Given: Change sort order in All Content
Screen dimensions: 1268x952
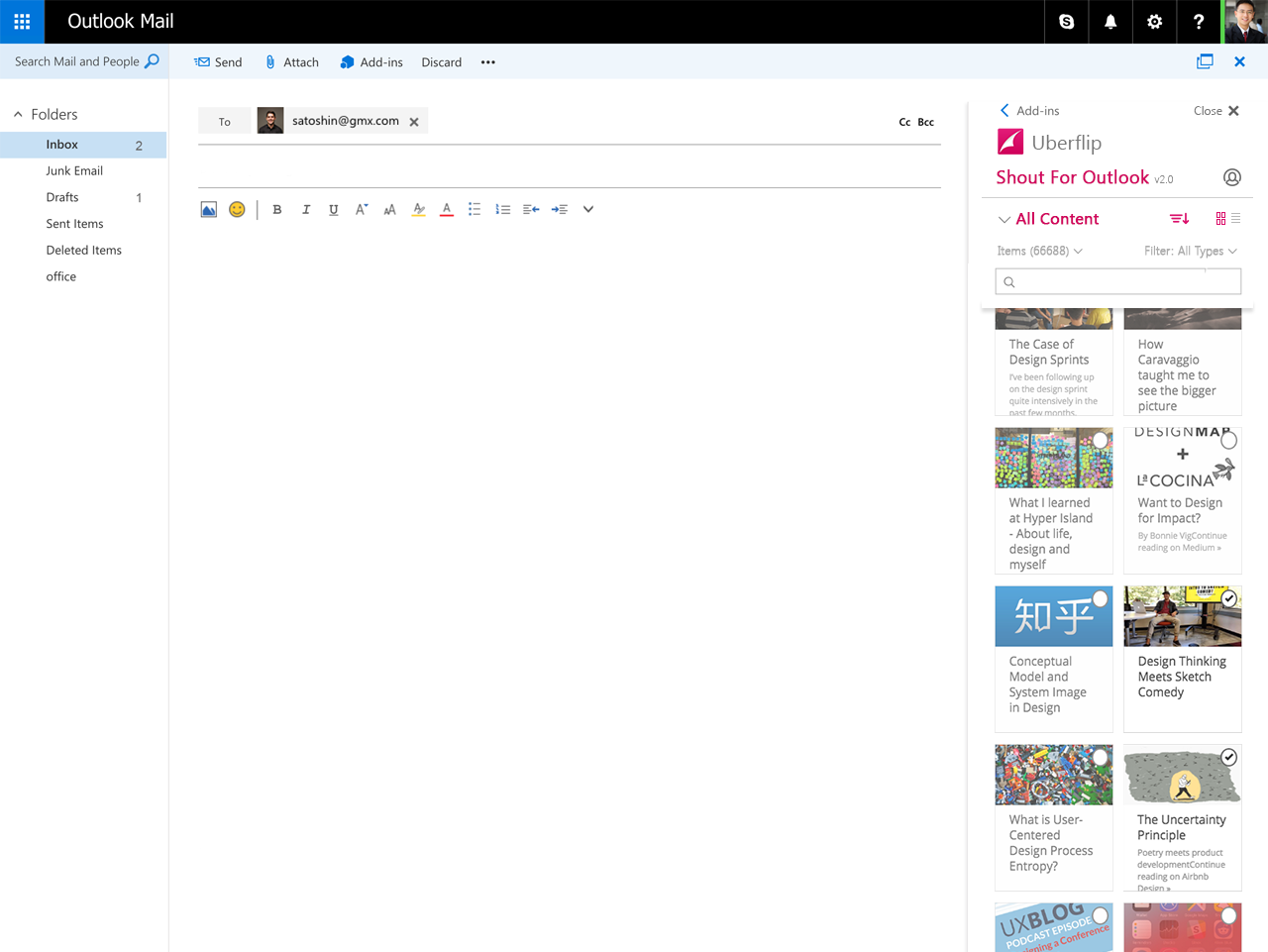Looking at the screenshot, I should click(x=1179, y=219).
